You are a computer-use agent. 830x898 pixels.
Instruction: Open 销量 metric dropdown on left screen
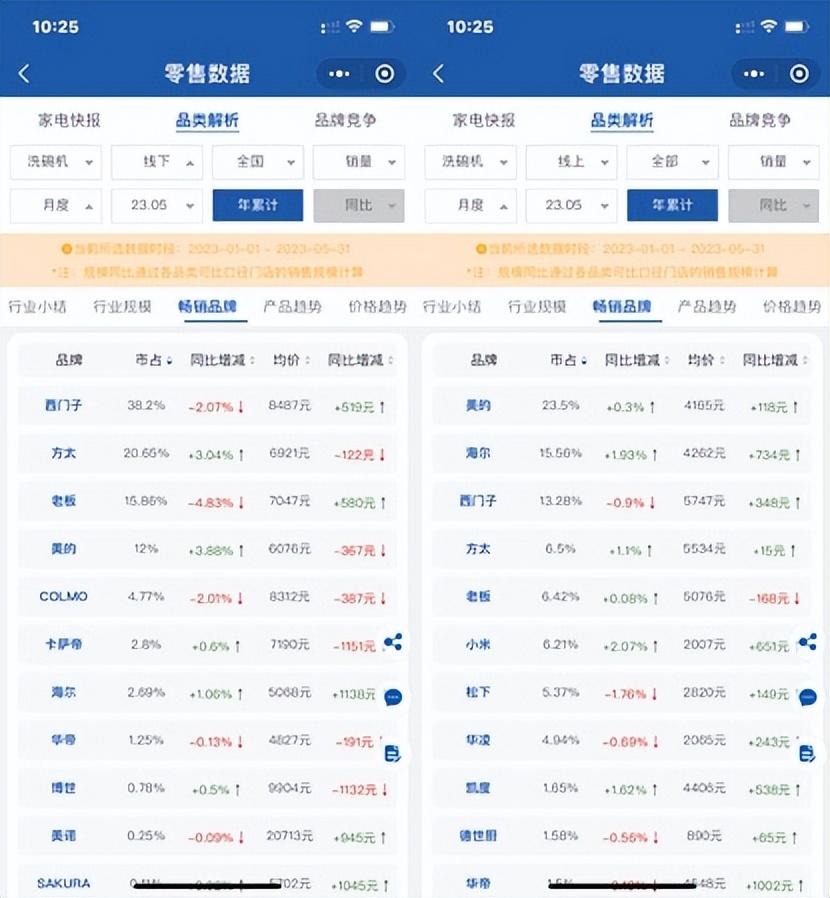tap(359, 162)
